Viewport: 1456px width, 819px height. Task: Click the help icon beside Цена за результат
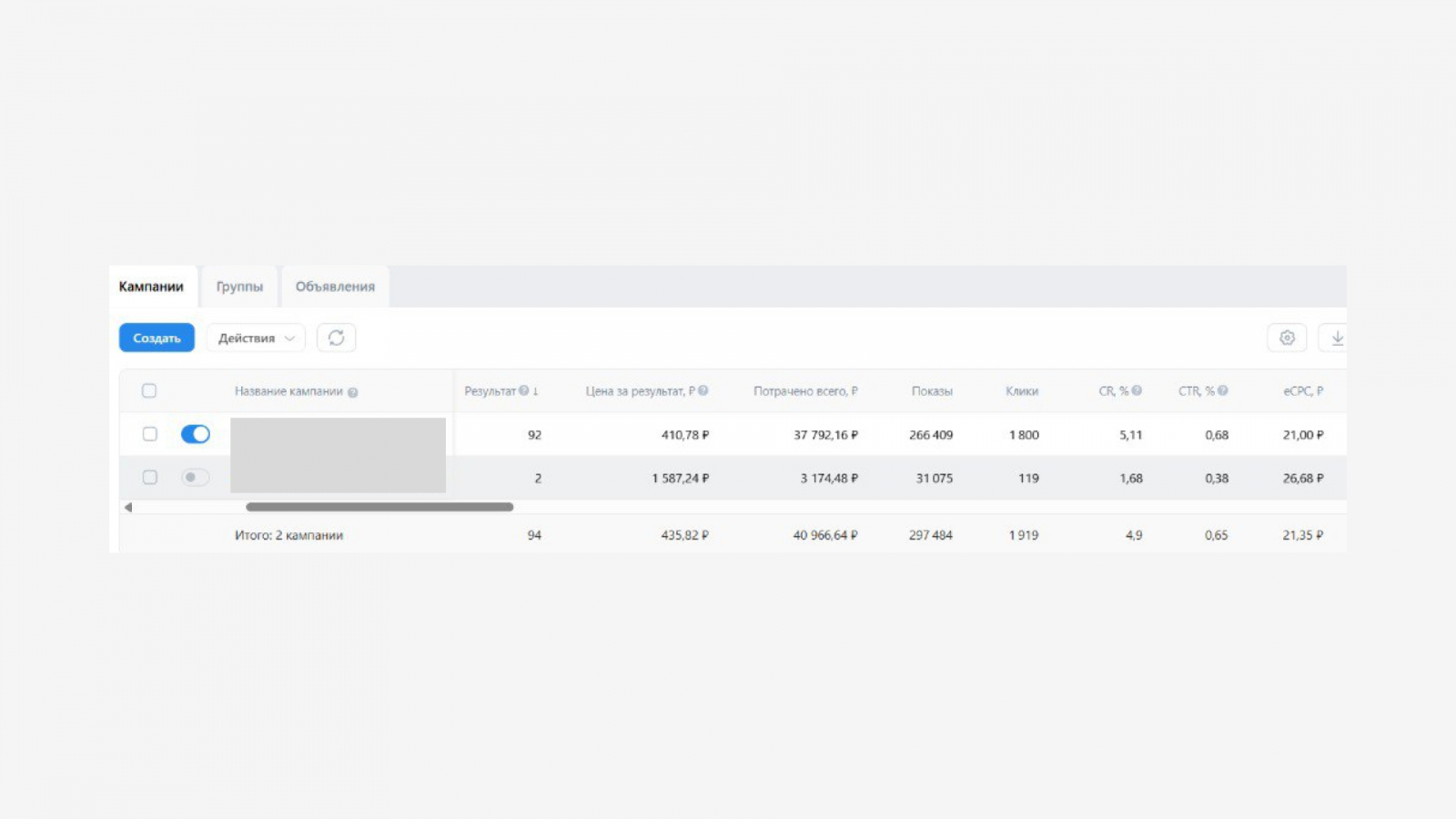pyautogui.click(x=703, y=391)
